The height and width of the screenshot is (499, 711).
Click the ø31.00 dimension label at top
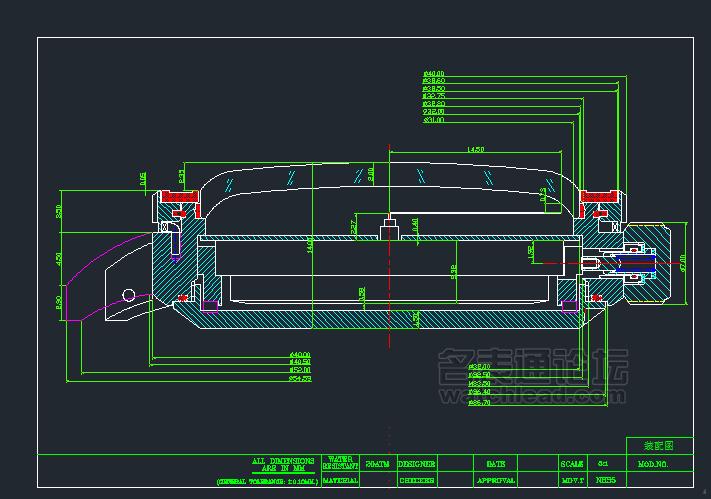pyautogui.click(x=434, y=119)
